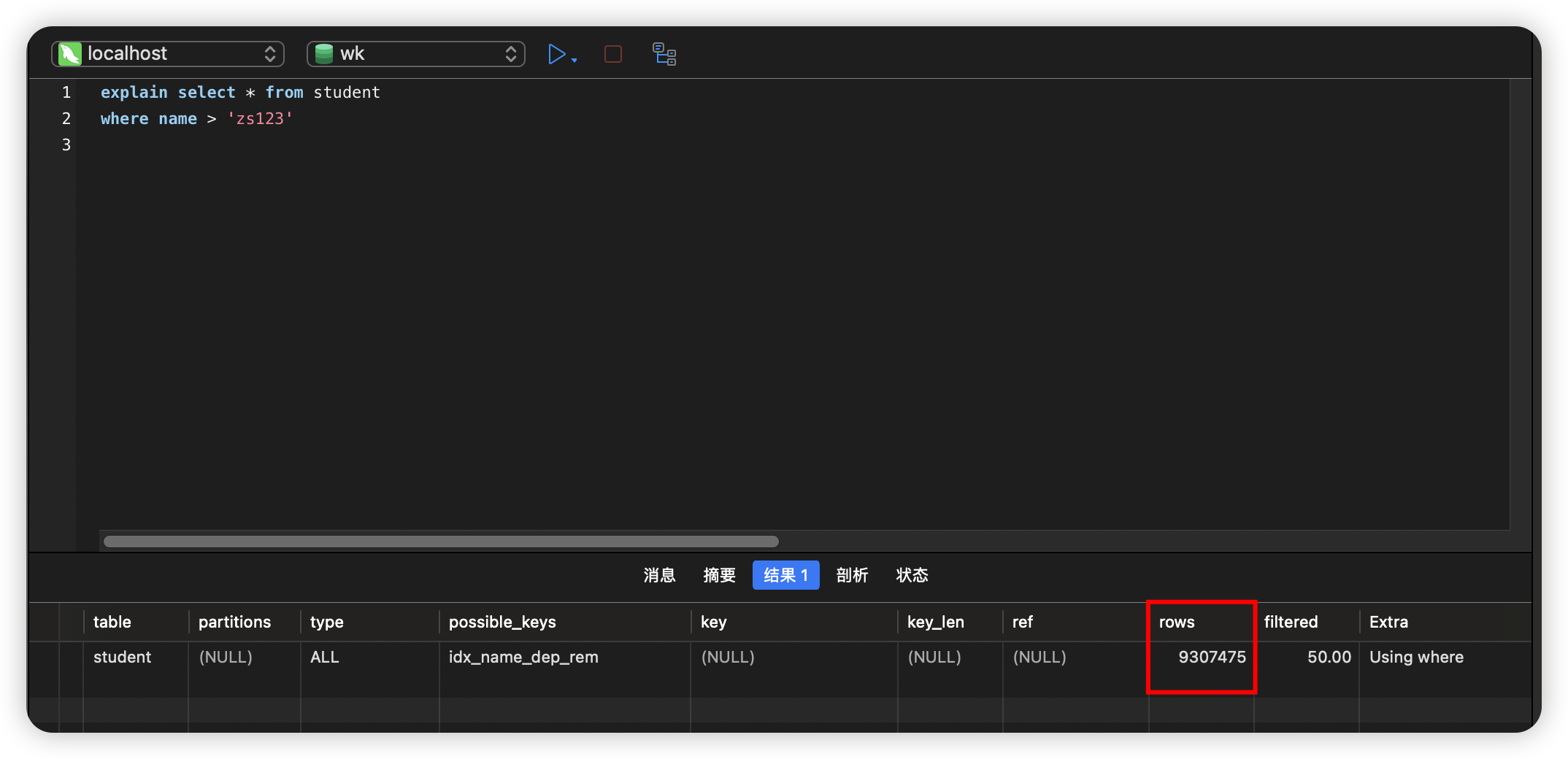This screenshot has height=759, width=1568.
Task: Click the explain keyword in line 1
Action: tap(134, 93)
